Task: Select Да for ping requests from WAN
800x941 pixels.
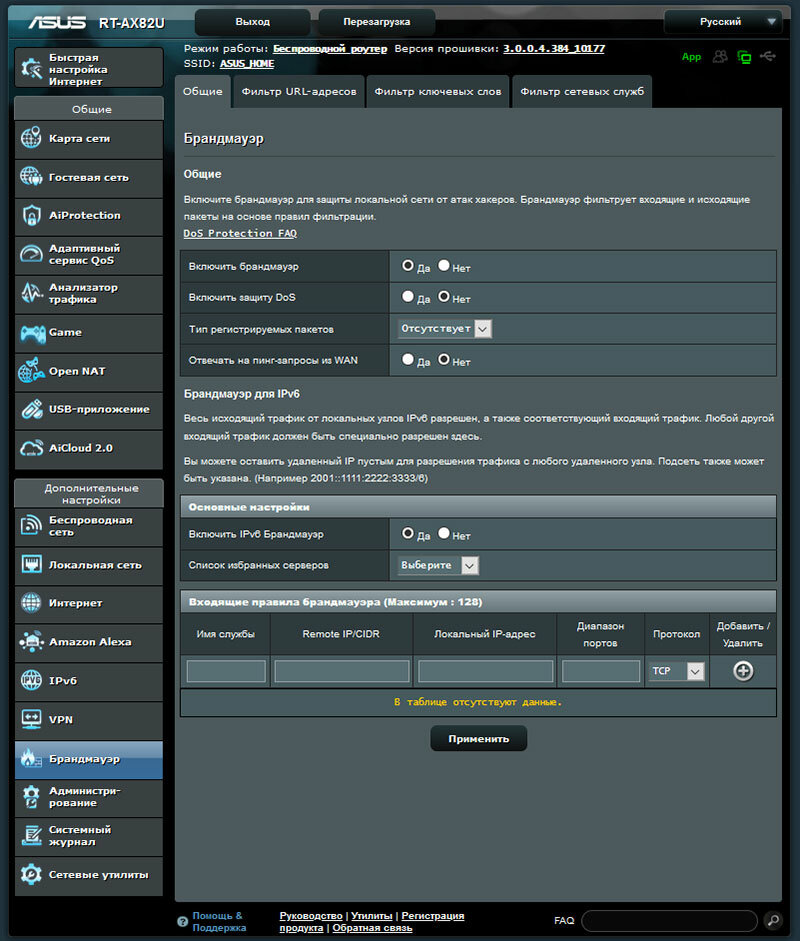Action: pos(408,359)
